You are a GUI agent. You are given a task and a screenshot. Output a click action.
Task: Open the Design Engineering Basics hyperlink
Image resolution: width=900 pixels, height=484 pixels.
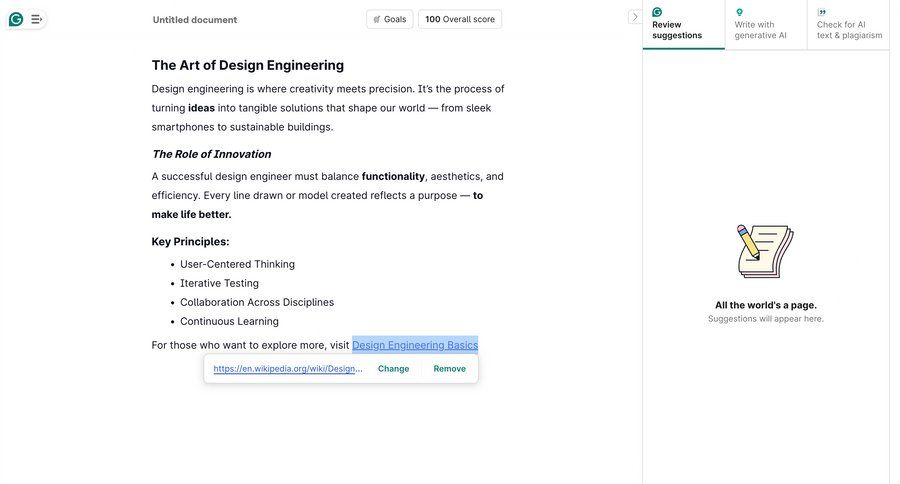(x=415, y=345)
